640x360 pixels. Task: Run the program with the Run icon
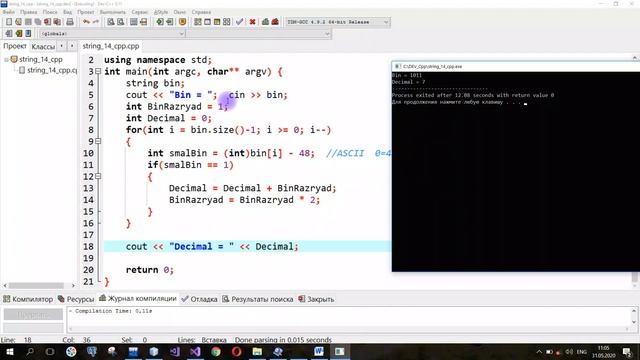(x=207, y=22)
